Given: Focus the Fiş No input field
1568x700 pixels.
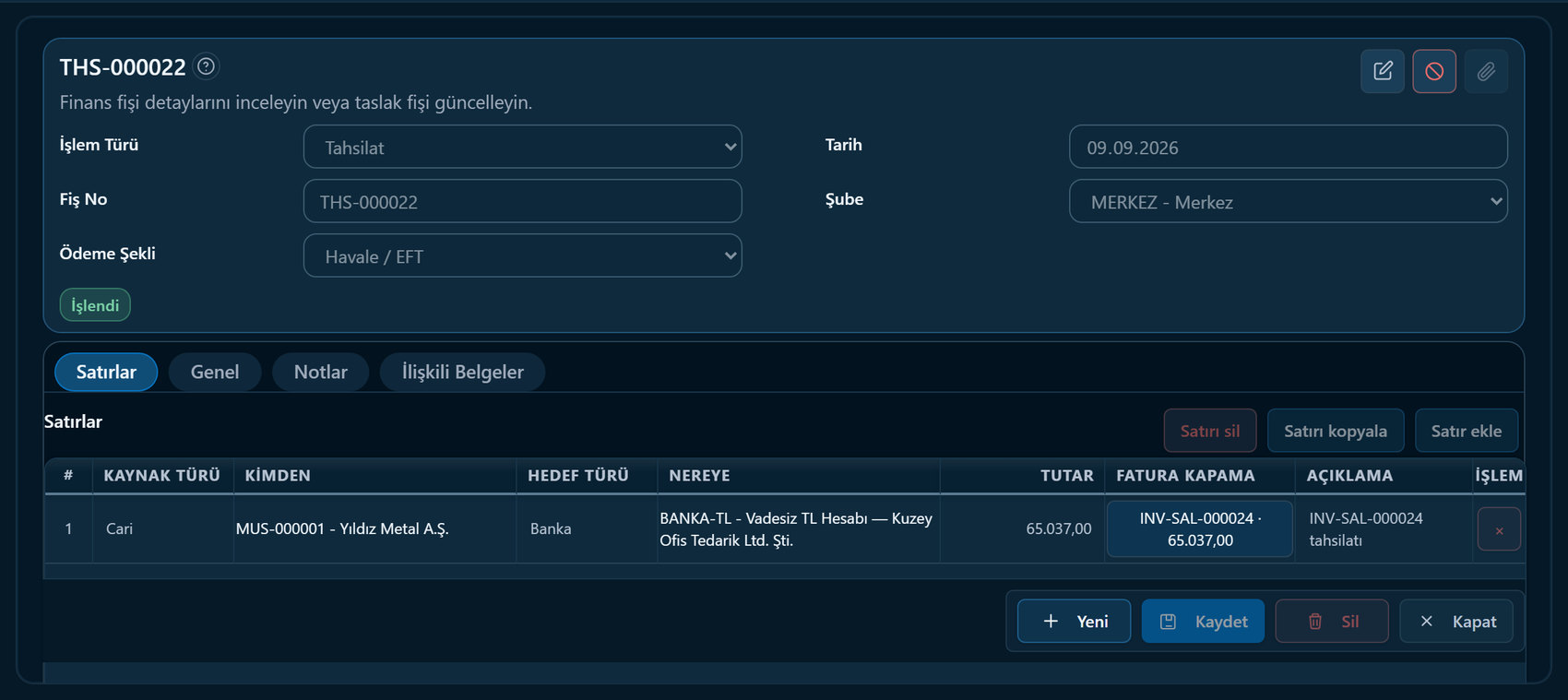Looking at the screenshot, I should click(x=522, y=201).
